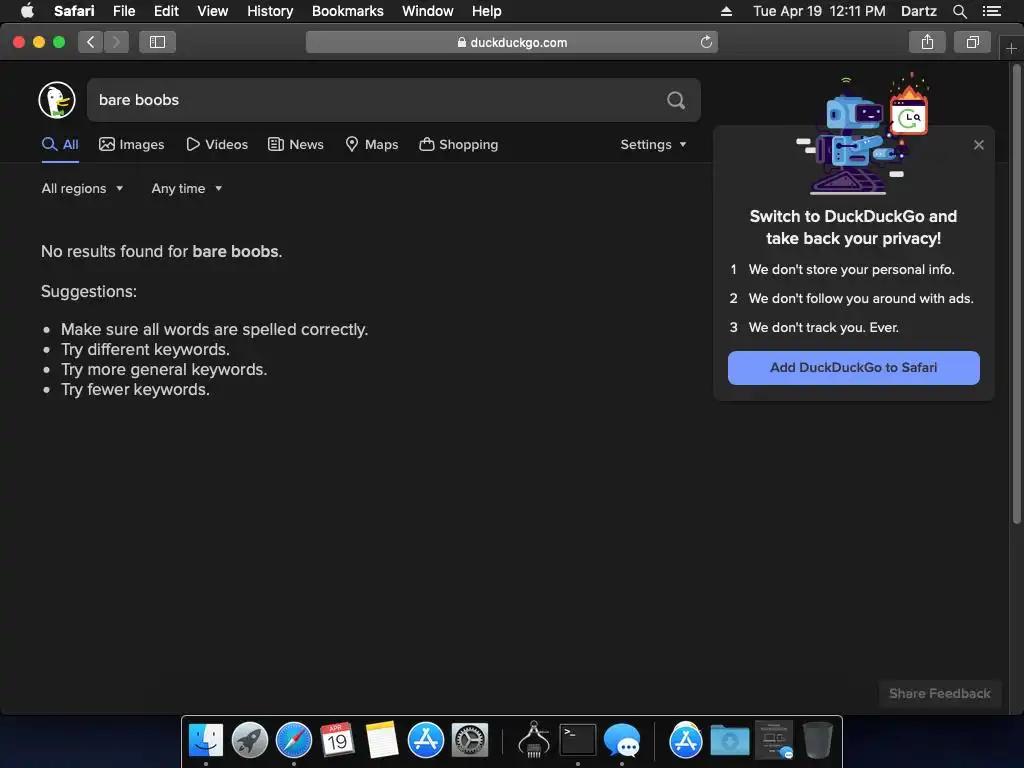The height and width of the screenshot is (768, 1024).
Task: Show the Safari sidebar
Action: coord(157,42)
